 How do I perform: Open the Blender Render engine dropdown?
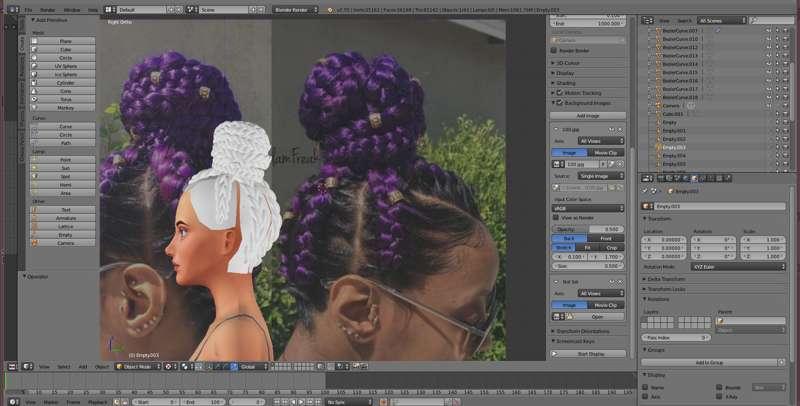coord(295,10)
